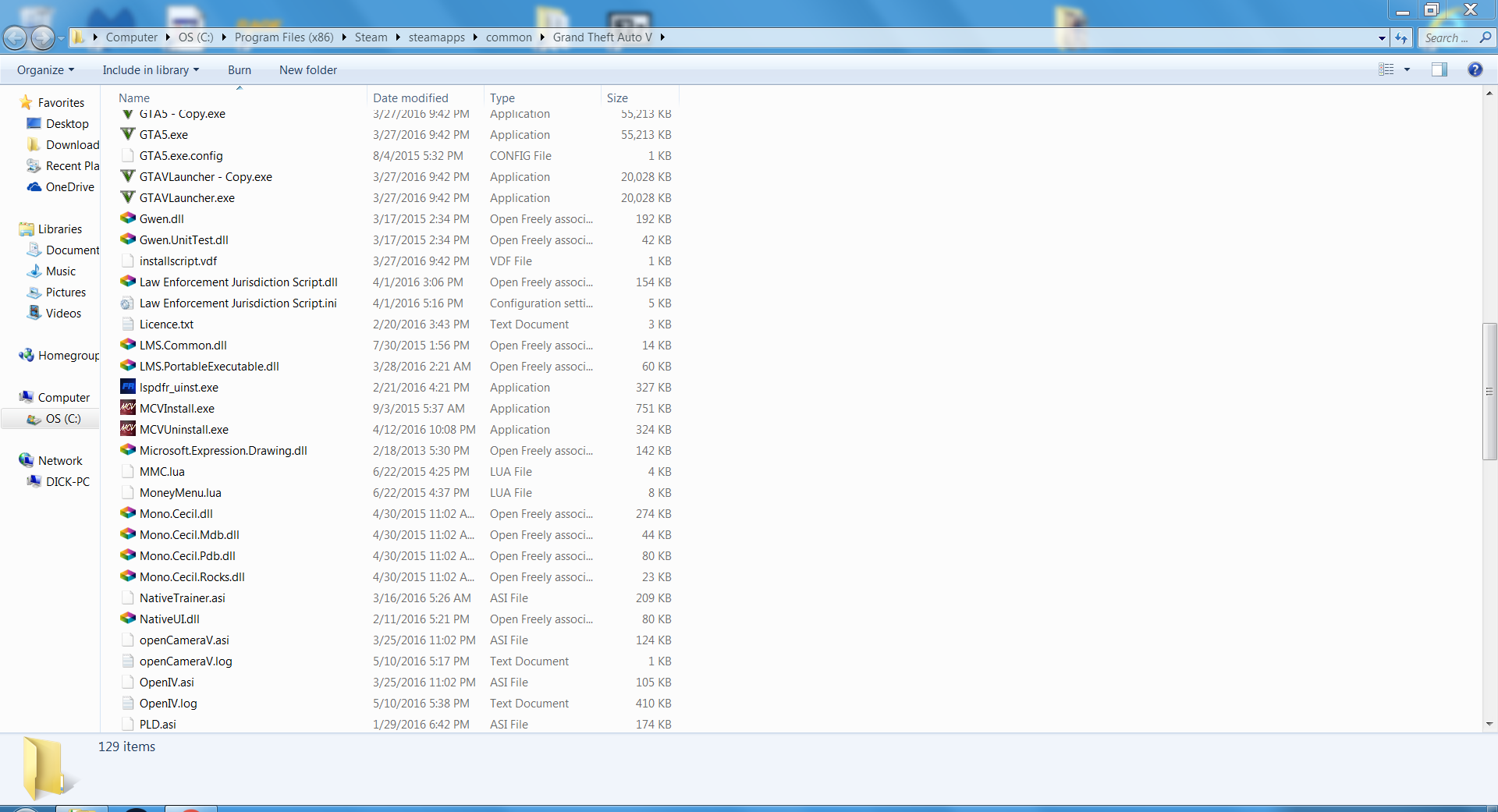Click the scrollbar down arrow

(1489, 724)
